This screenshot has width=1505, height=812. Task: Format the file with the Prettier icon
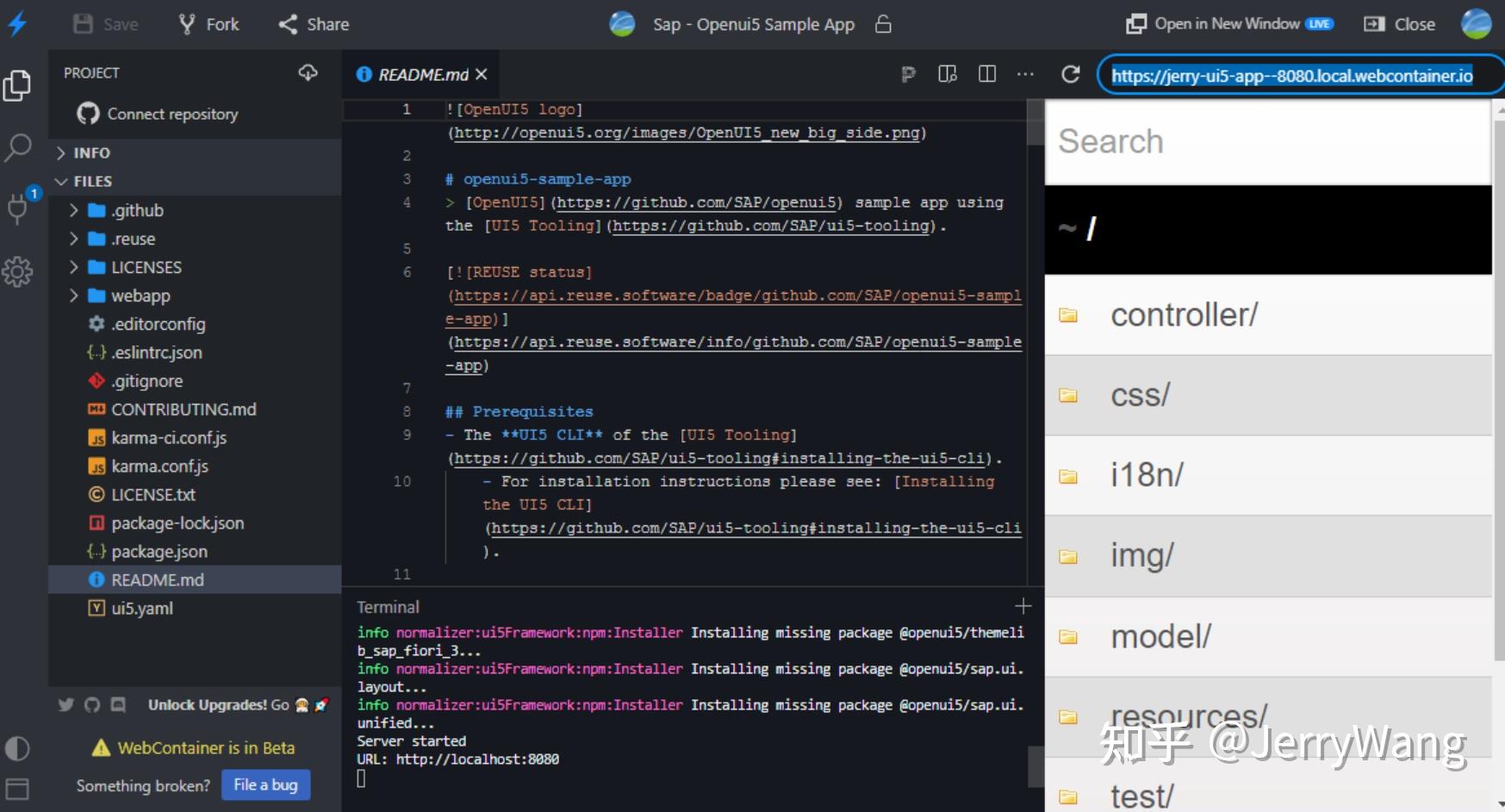[908, 75]
